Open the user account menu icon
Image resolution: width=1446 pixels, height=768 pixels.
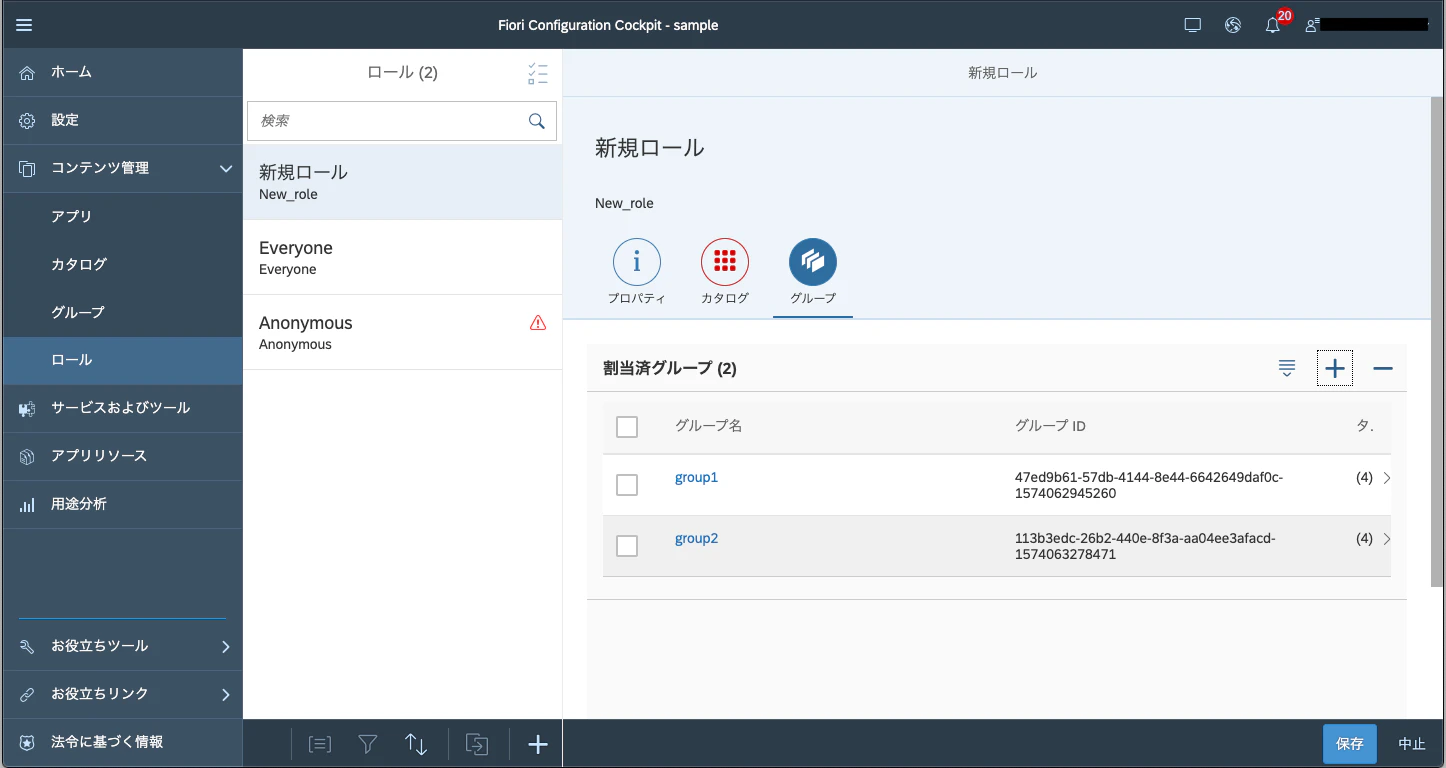pos(1312,25)
